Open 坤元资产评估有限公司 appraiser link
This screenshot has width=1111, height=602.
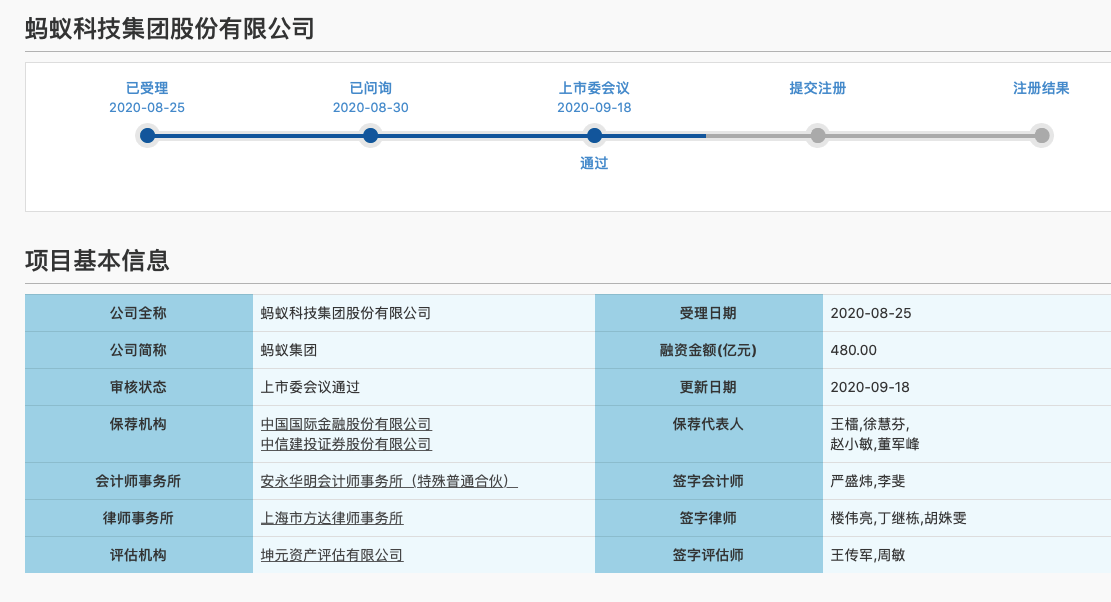332,555
